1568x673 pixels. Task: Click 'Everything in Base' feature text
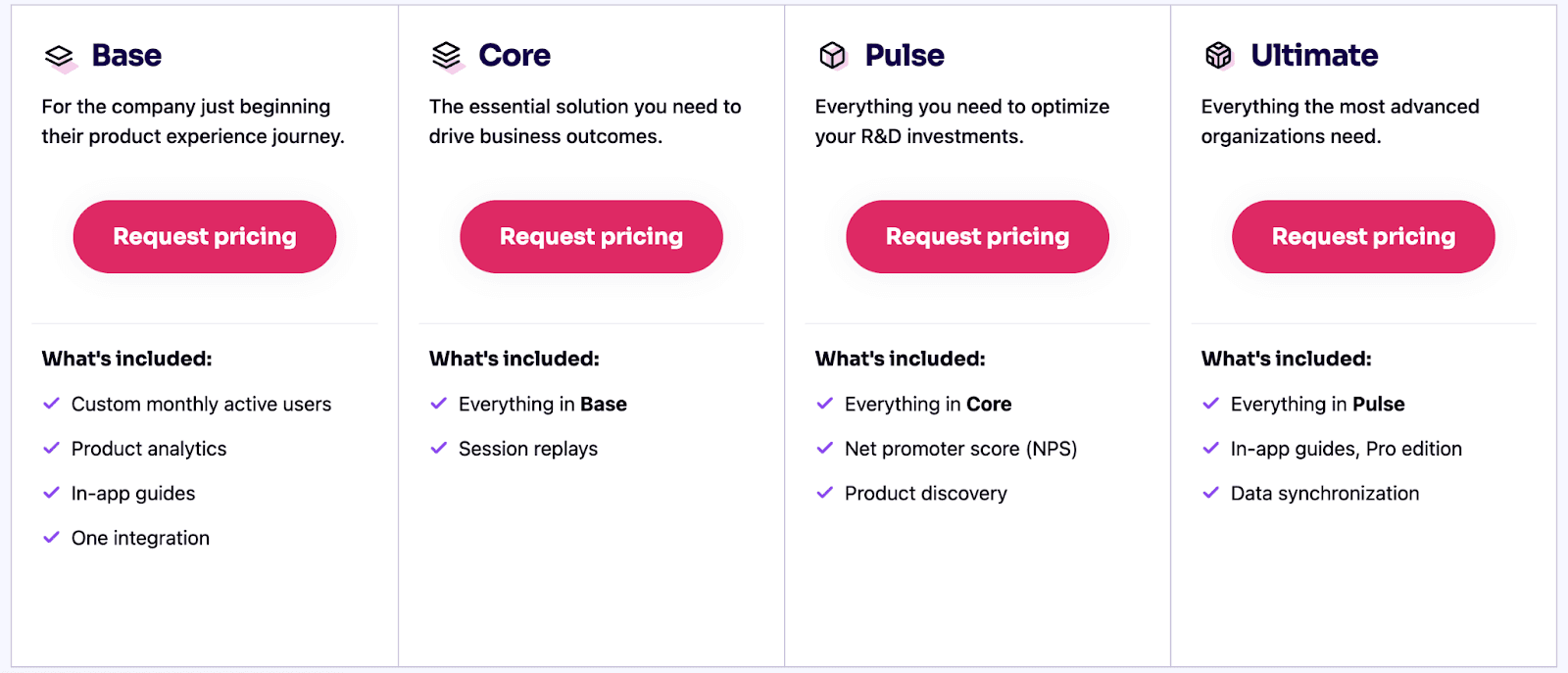coord(542,404)
